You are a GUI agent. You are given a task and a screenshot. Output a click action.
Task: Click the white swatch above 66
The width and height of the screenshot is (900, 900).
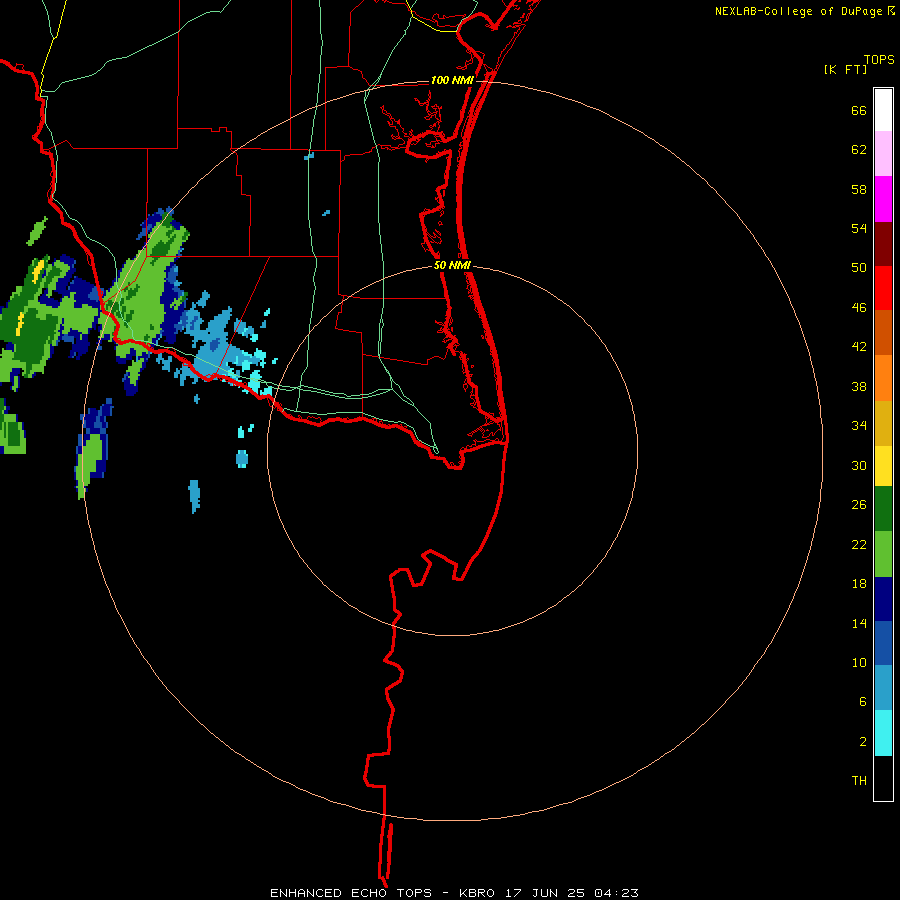pos(883,110)
